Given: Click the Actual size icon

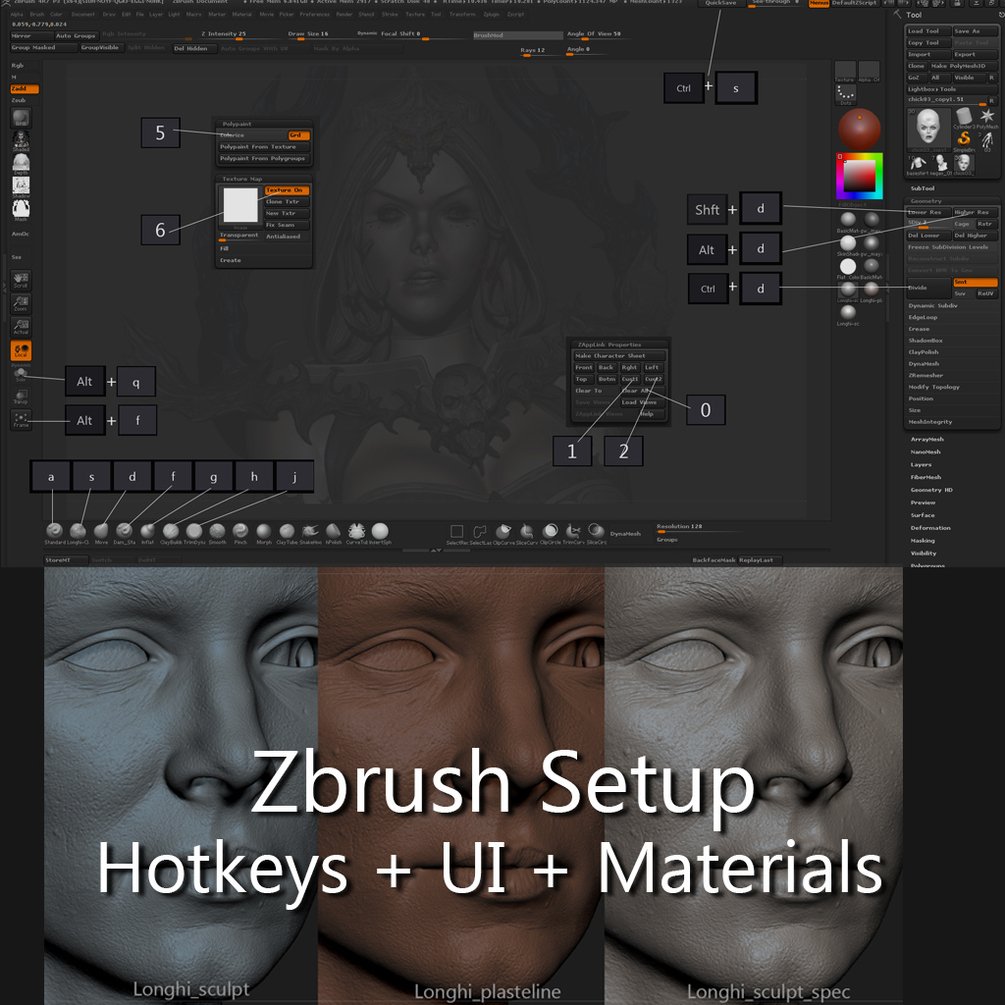Looking at the screenshot, I should 21,326.
